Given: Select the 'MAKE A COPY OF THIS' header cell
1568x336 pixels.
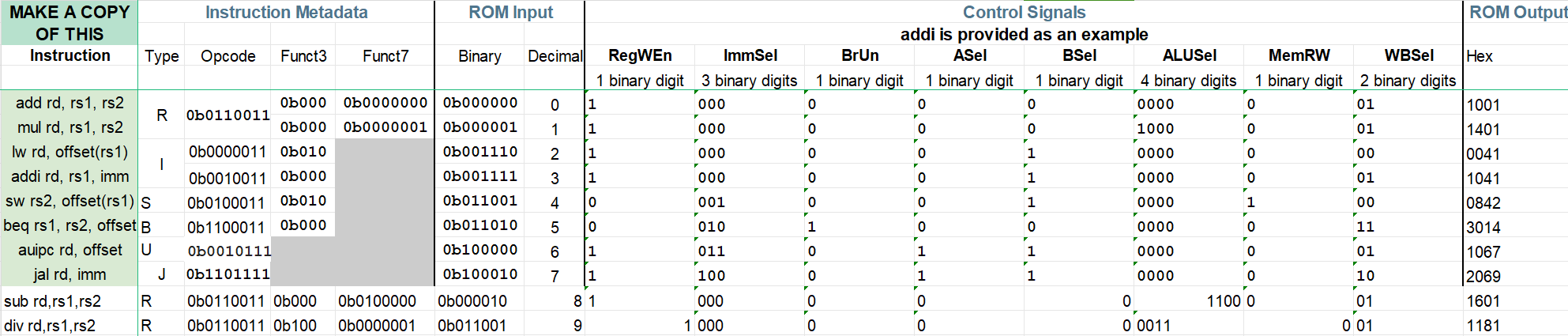Looking at the screenshot, I should point(70,23).
